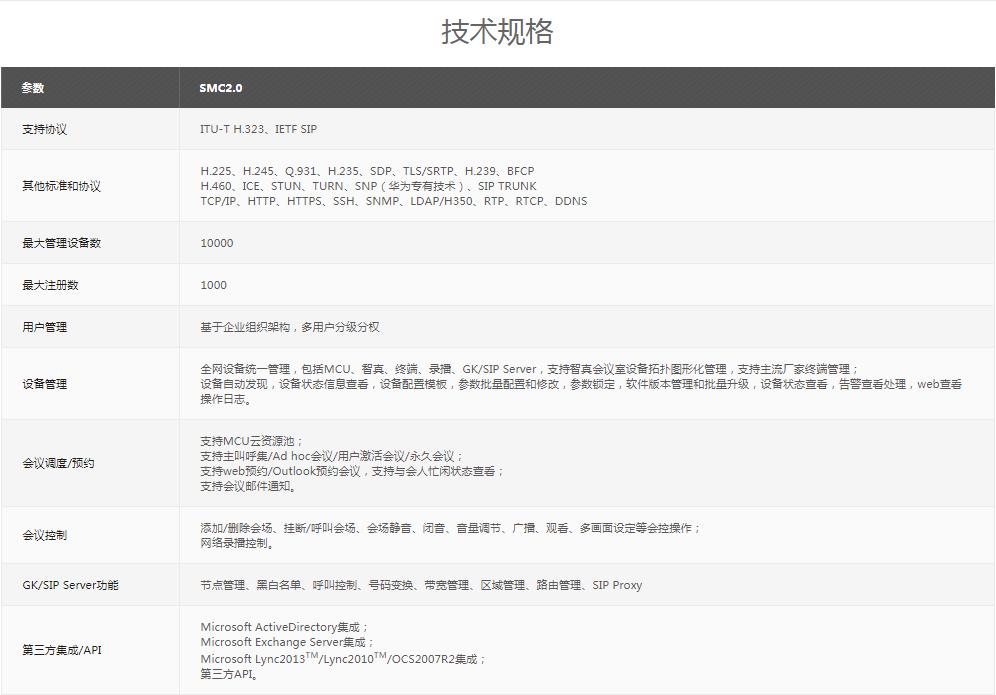The width and height of the screenshot is (996, 695).
Task: Click the 10000 value cell
Action: (216, 243)
